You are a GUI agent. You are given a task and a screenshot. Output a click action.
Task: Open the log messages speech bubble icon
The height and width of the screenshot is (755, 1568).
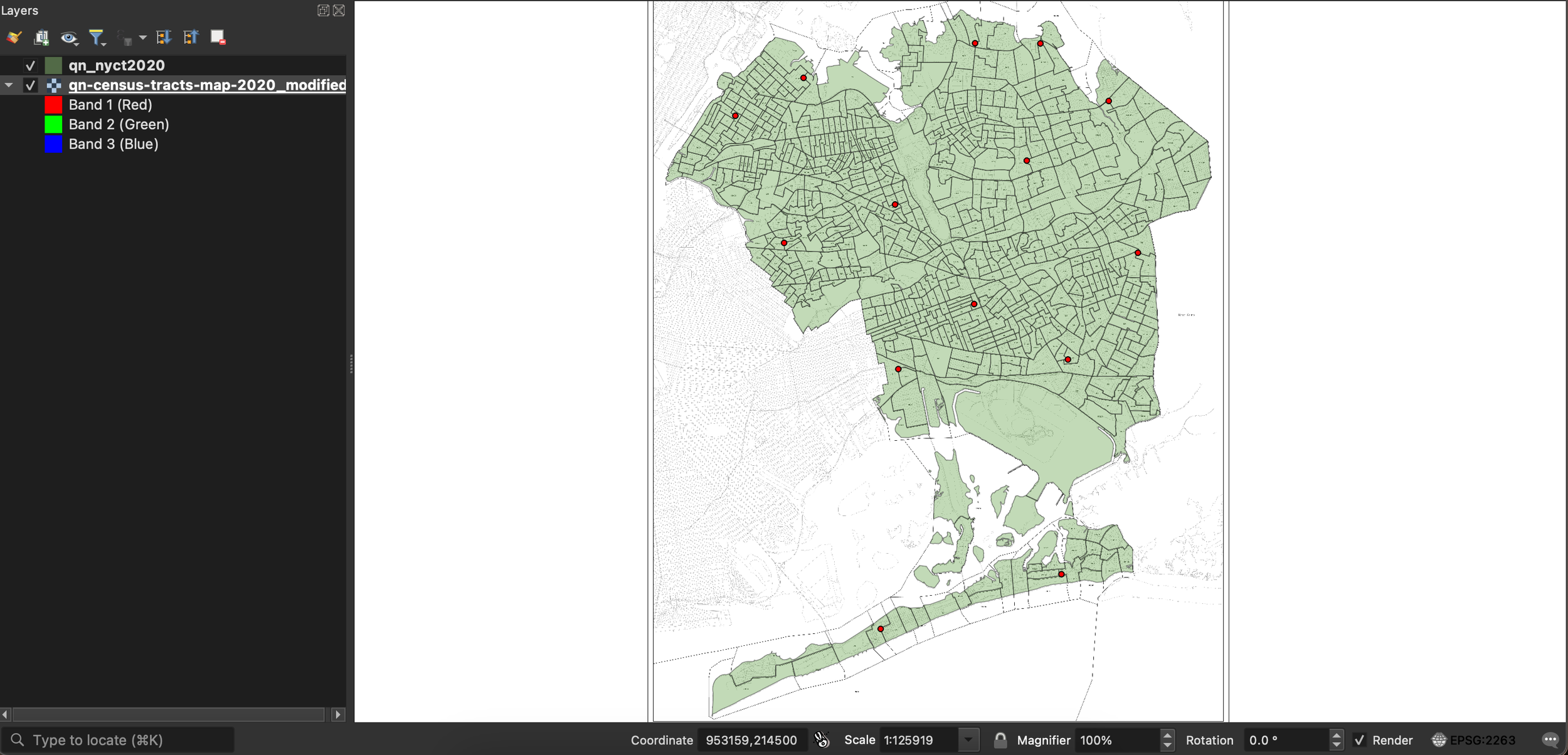(1550, 740)
